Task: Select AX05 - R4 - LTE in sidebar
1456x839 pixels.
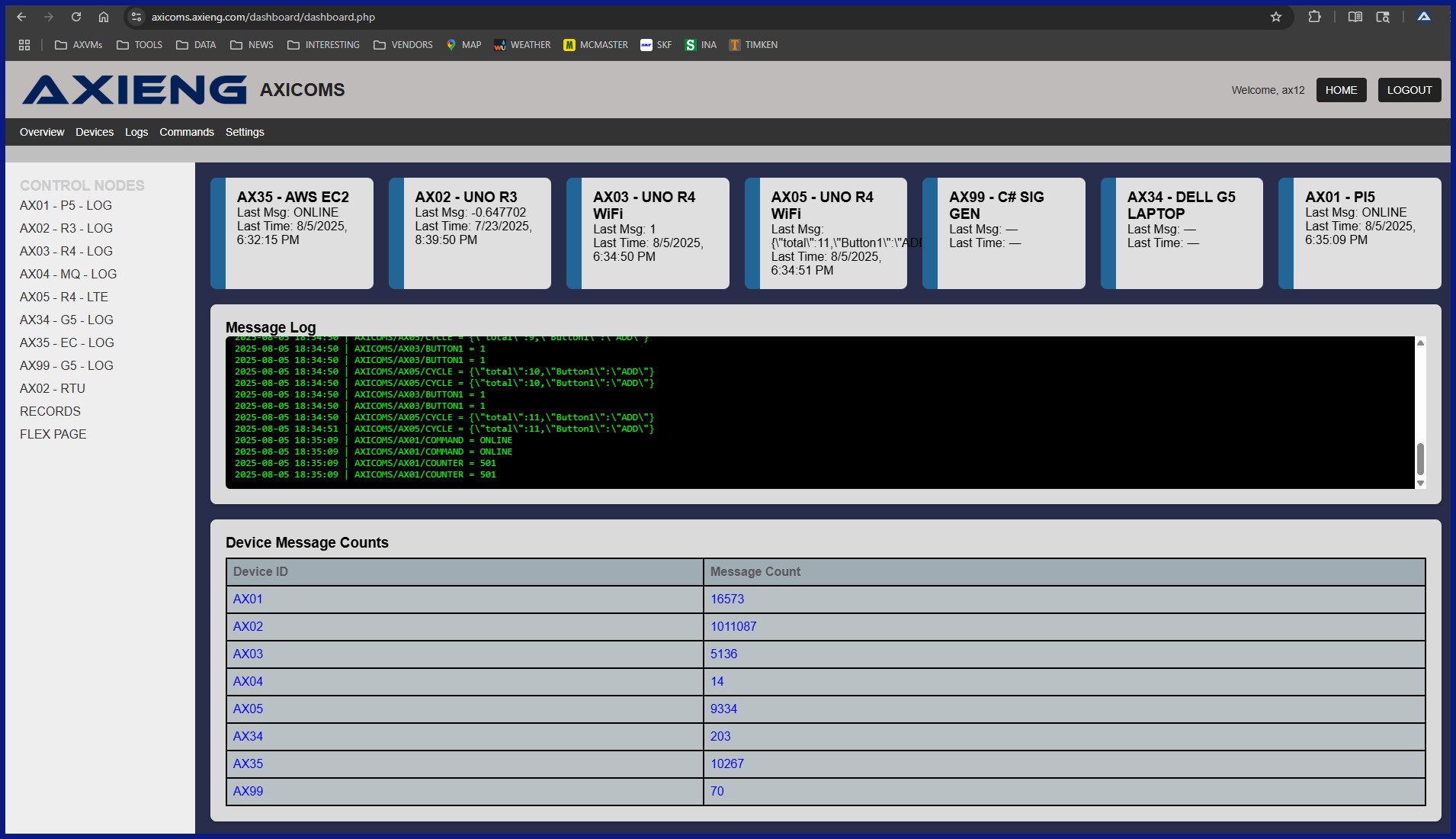Action: coord(63,297)
